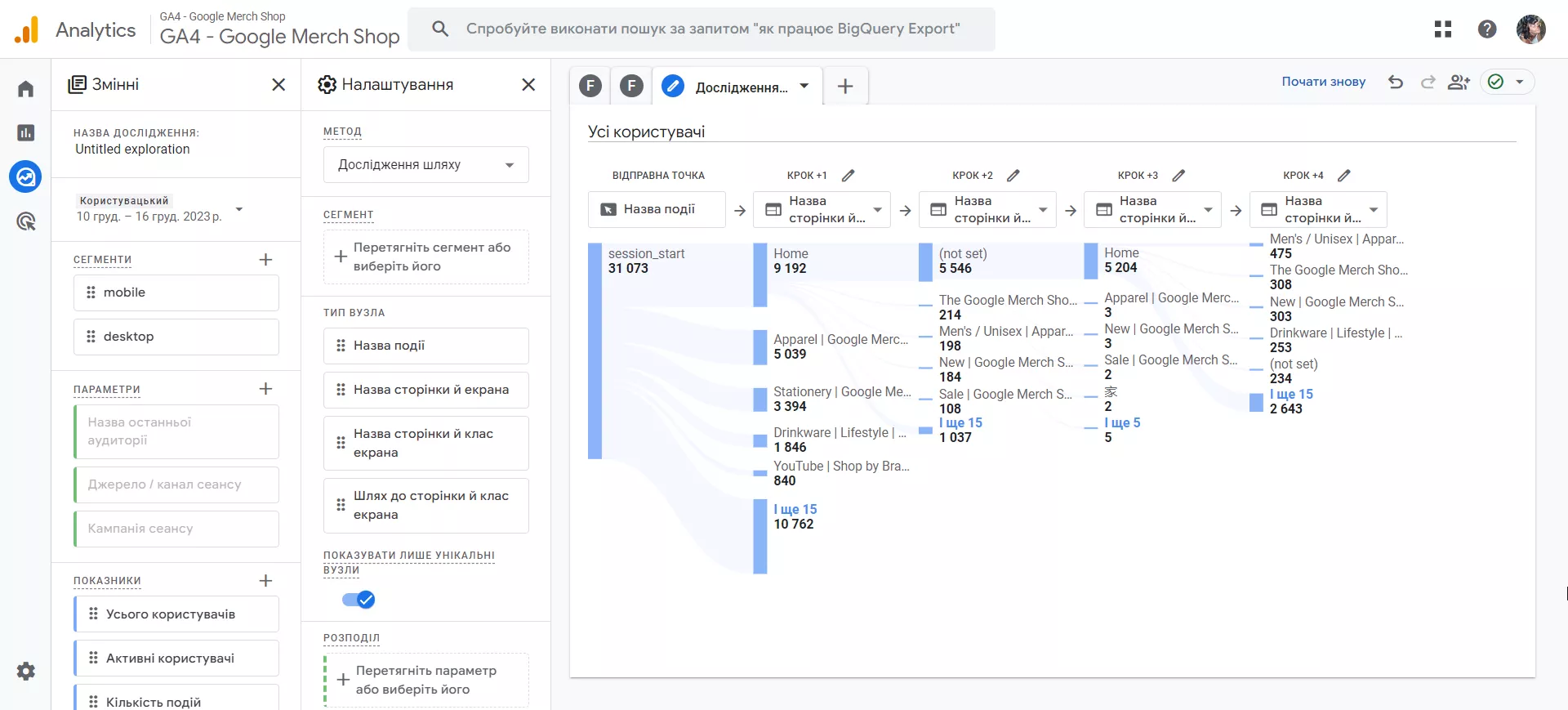Click the Google Analytics logo
1568x710 pixels.
27,30
